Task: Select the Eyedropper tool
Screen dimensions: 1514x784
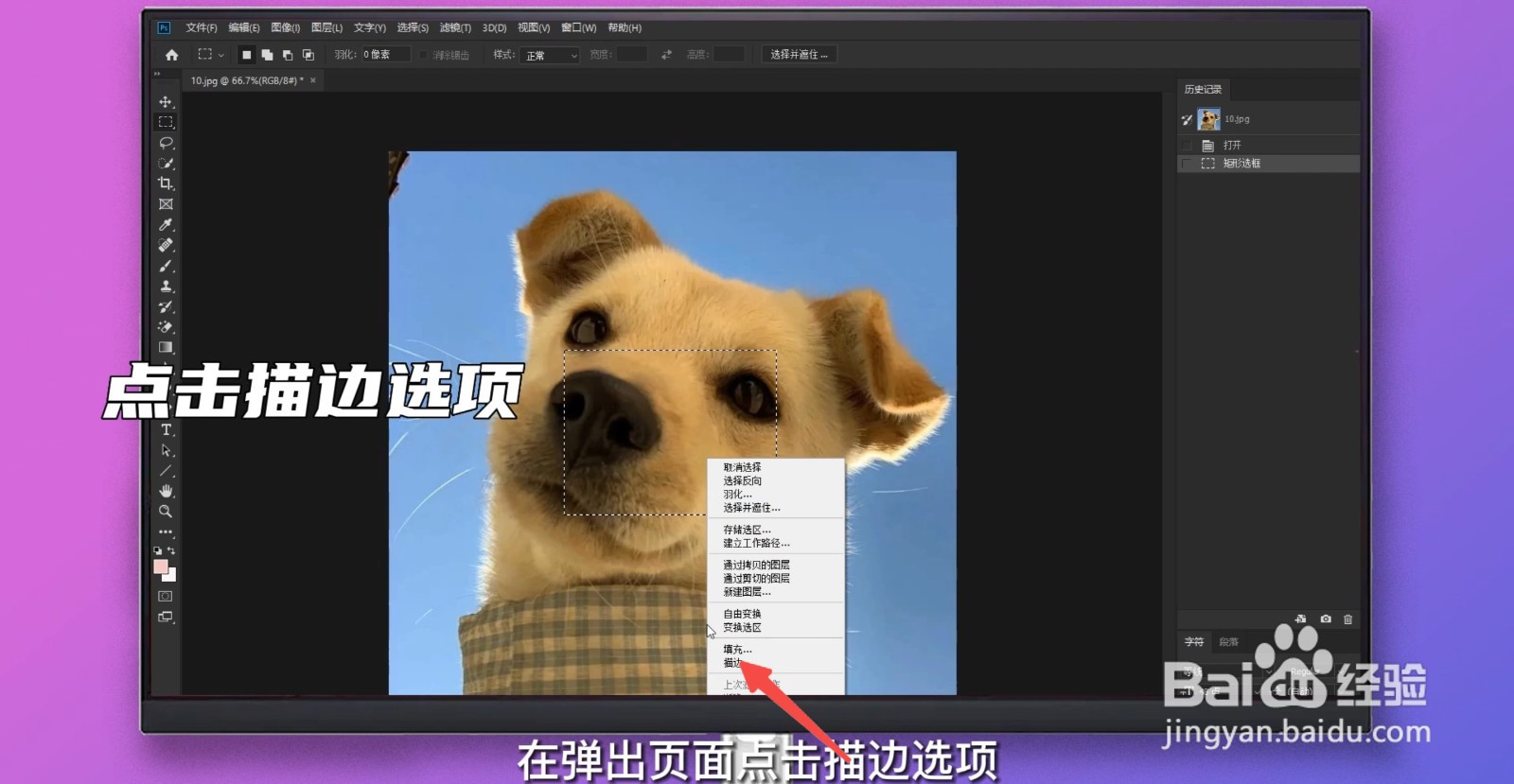Action: pos(166,225)
